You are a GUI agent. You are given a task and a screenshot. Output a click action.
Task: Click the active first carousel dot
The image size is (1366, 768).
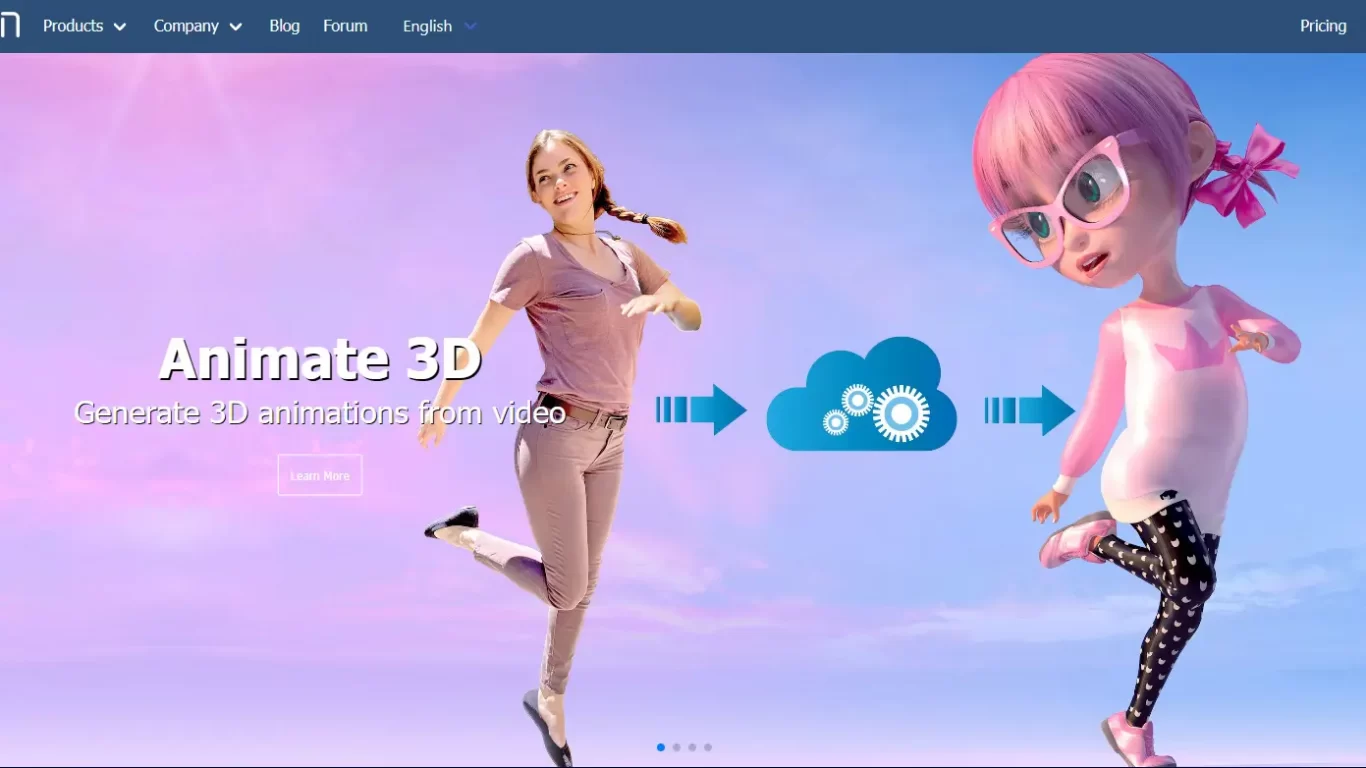[660, 746]
